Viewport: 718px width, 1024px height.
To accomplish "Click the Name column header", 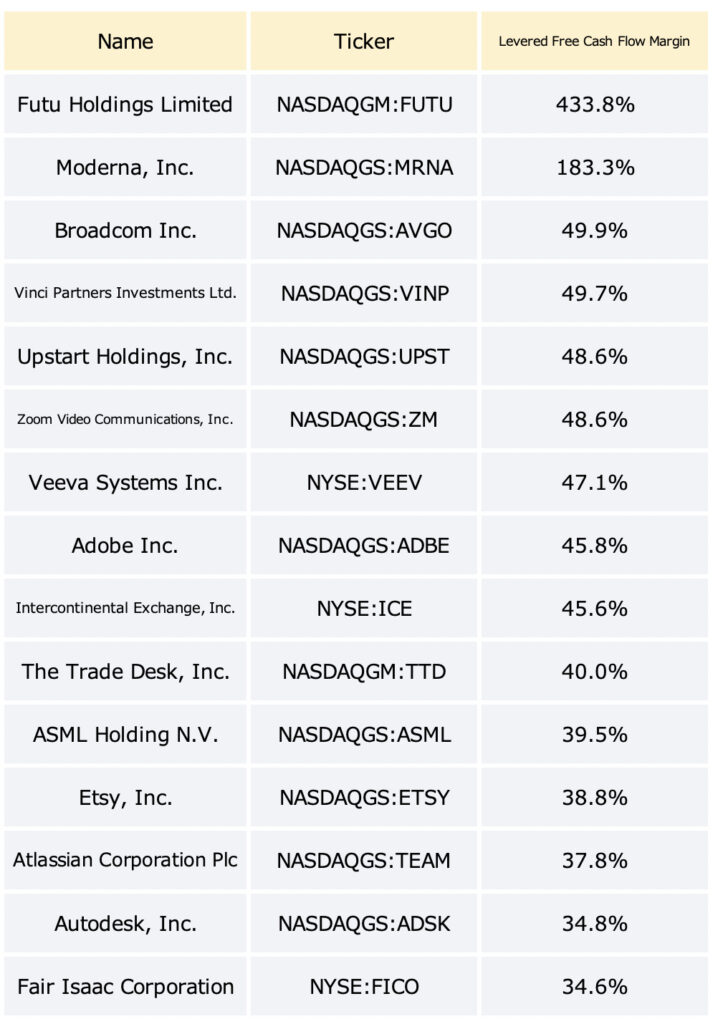I will (125, 40).
